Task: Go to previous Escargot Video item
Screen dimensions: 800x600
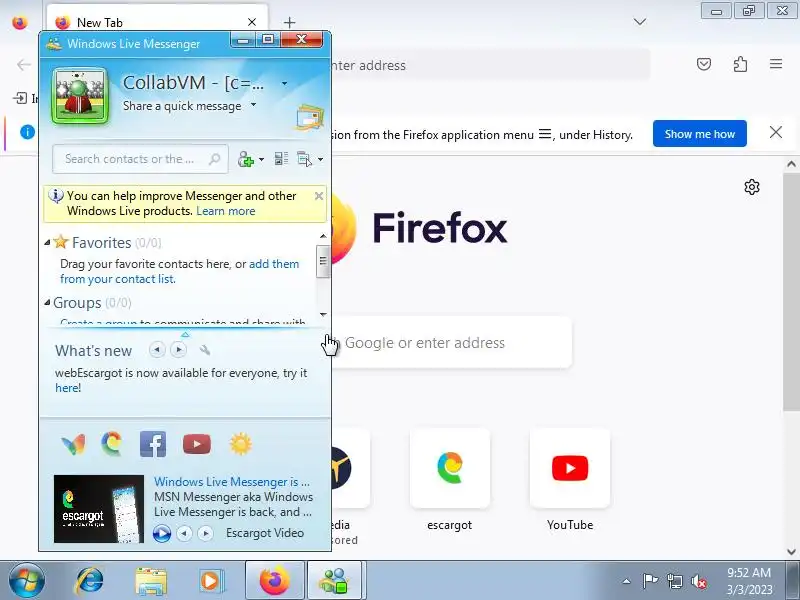Action: tap(184, 534)
